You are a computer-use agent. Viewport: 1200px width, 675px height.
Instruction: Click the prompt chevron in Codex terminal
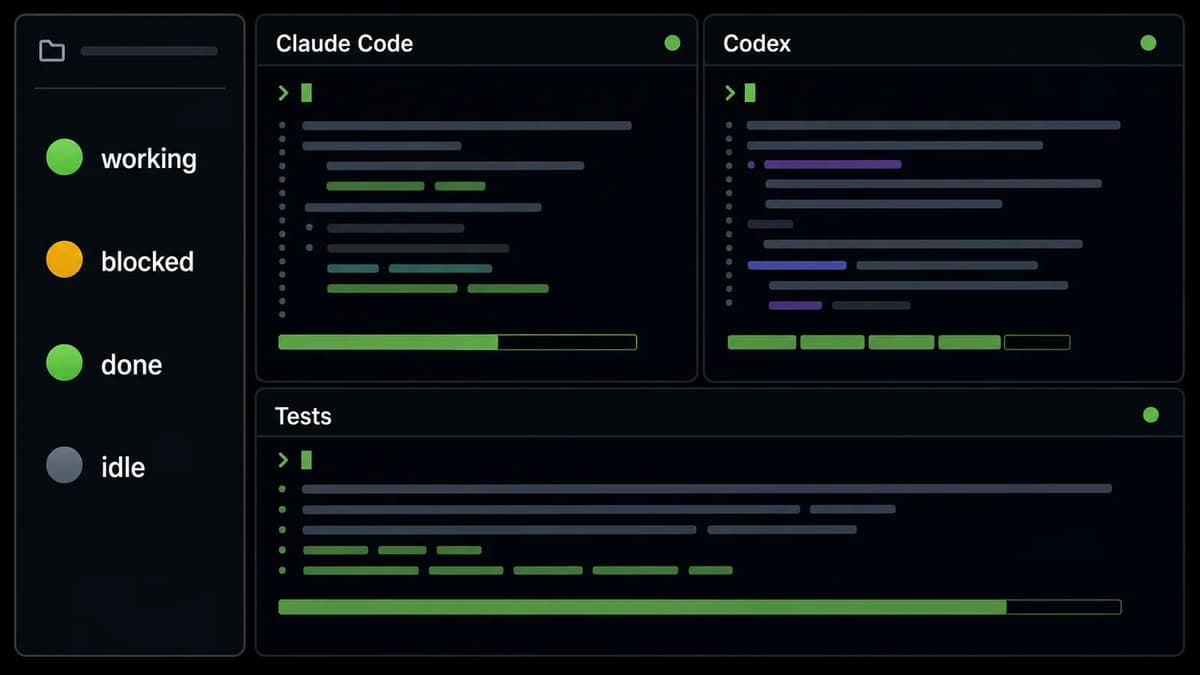[730, 93]
